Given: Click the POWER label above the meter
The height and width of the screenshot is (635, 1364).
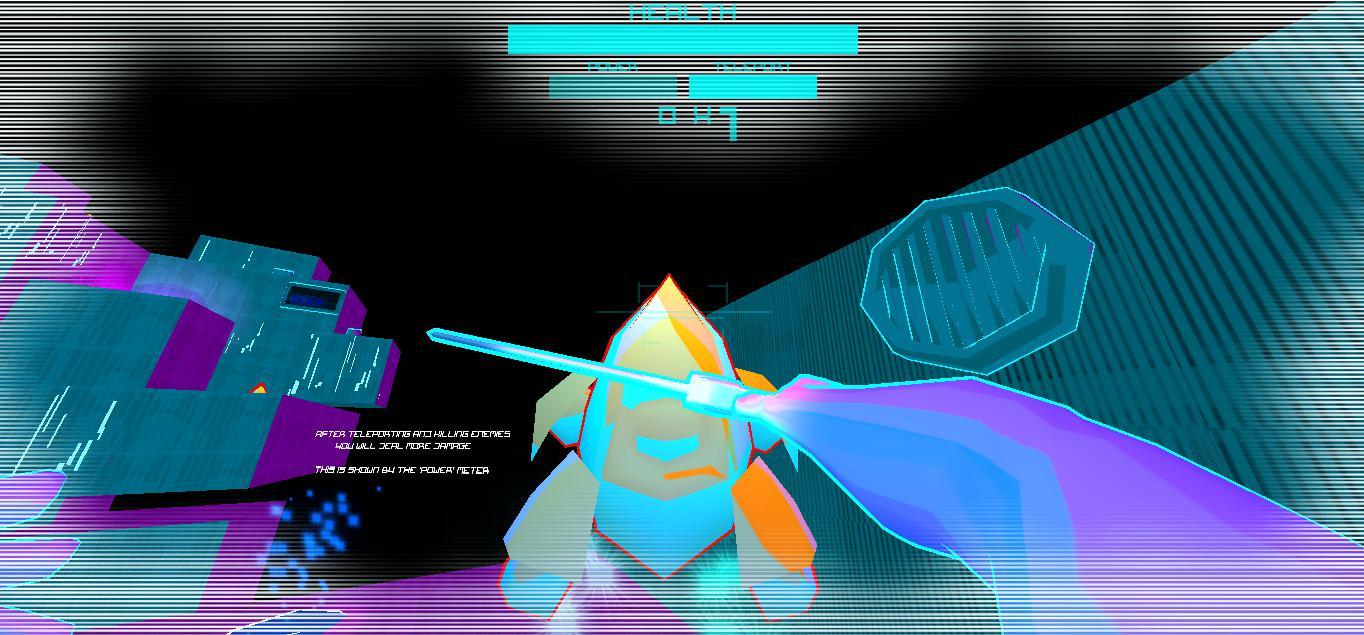Looking at the screenshot, I should (612, 67).
